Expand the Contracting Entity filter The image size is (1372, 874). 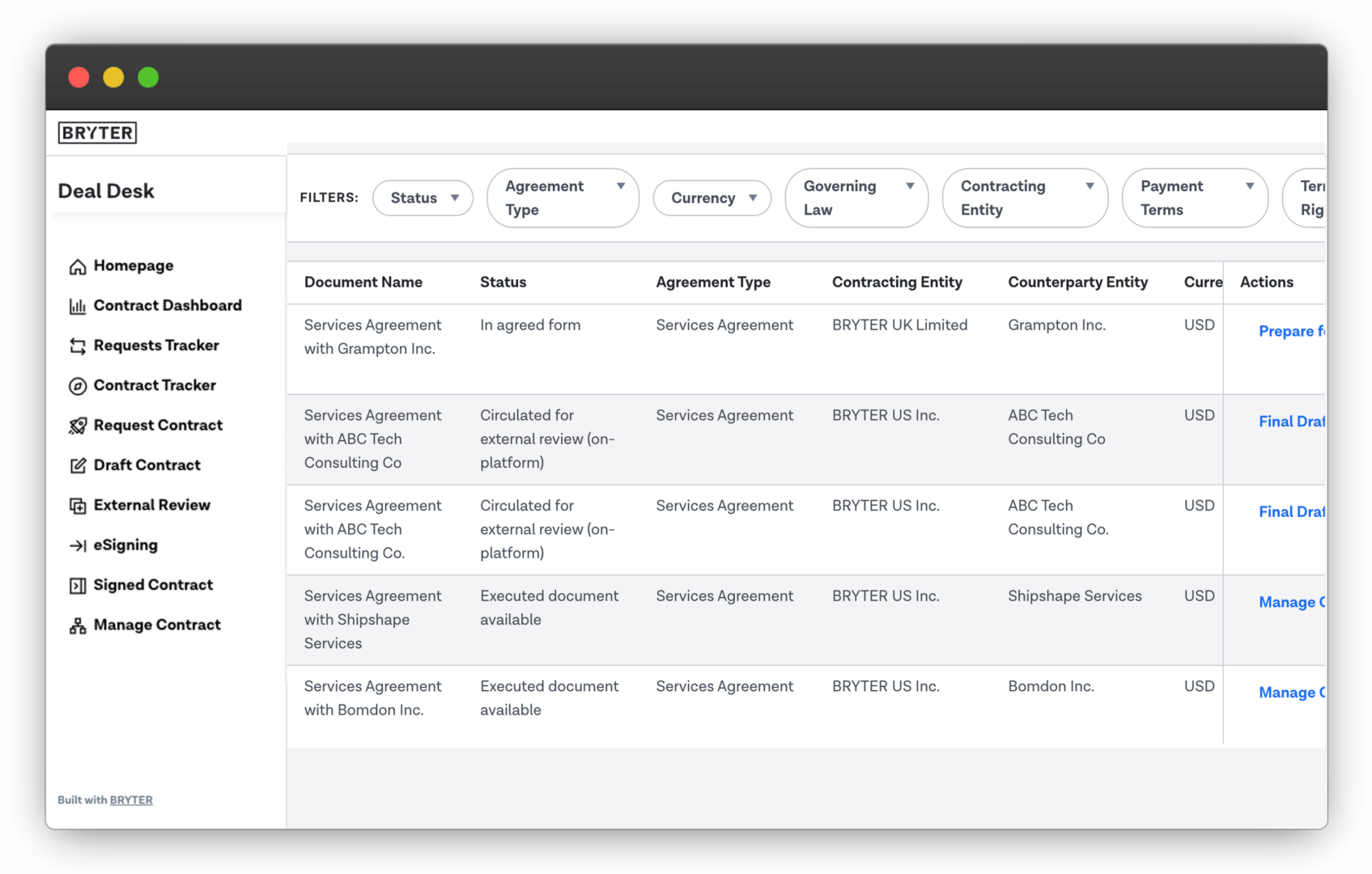[1025, 197]
